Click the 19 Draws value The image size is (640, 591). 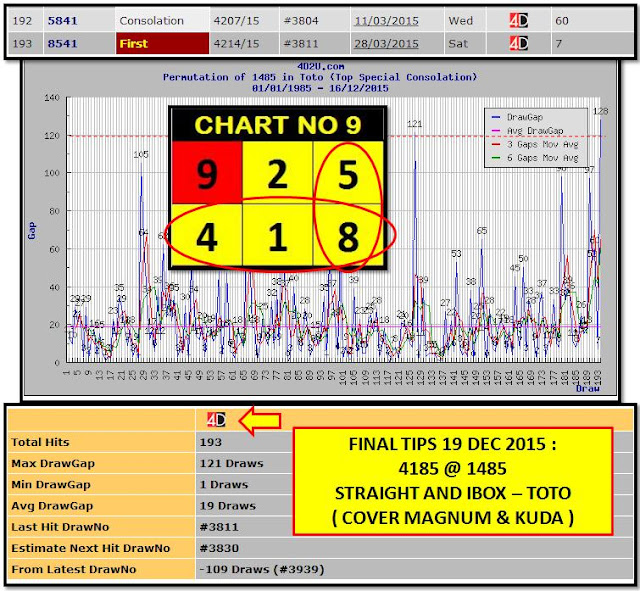coord(228,506)
